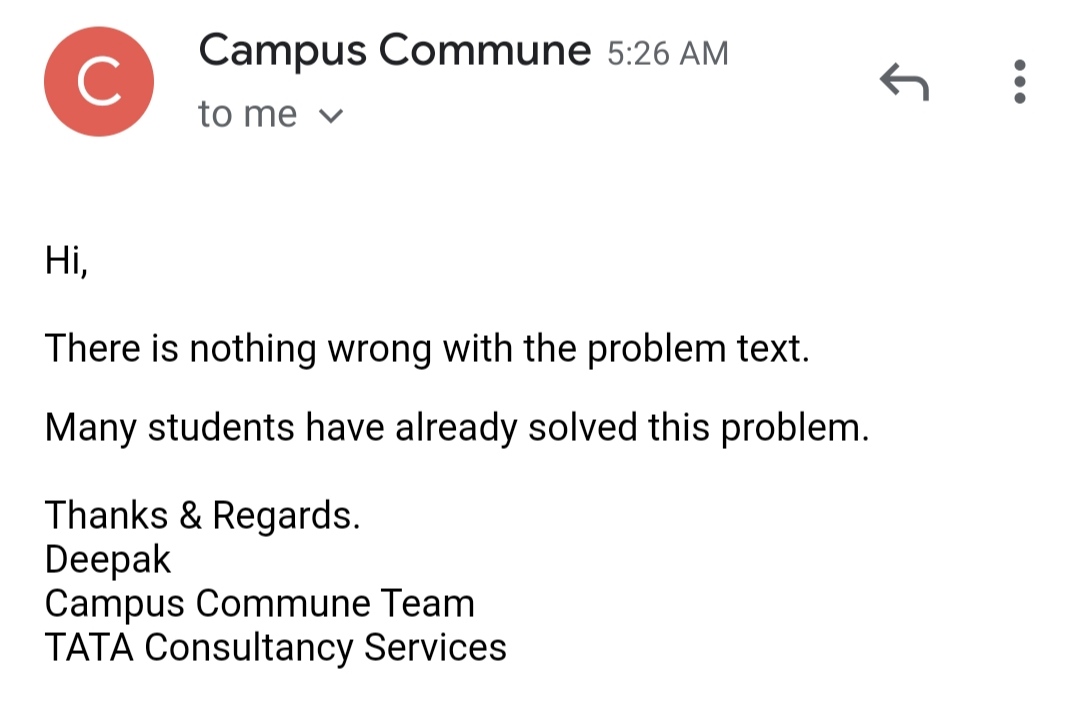1080x719 pixels.
Task: Click the 'TATA Consultancy Services' line
Action: [x=276, y=648]
